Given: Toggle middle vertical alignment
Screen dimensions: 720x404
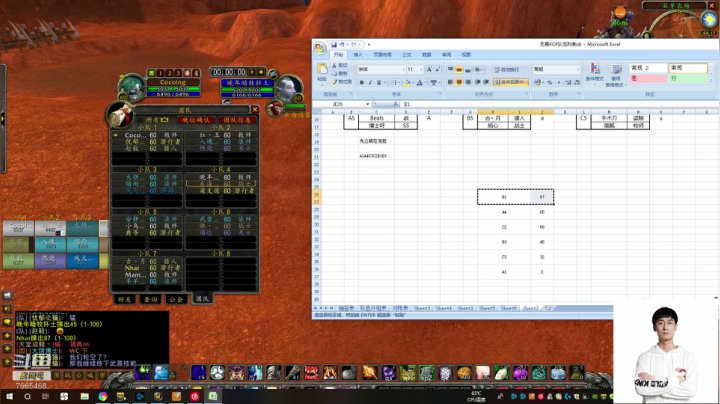Looking at the screenshot, I should 459,69.
